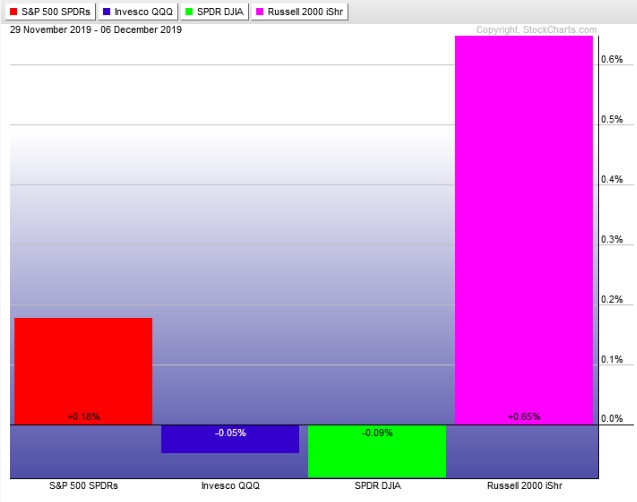The height and width of the screenshot is (502, 637).
Task: Click the 0.1% y-axis tick label
Action: 612,359
